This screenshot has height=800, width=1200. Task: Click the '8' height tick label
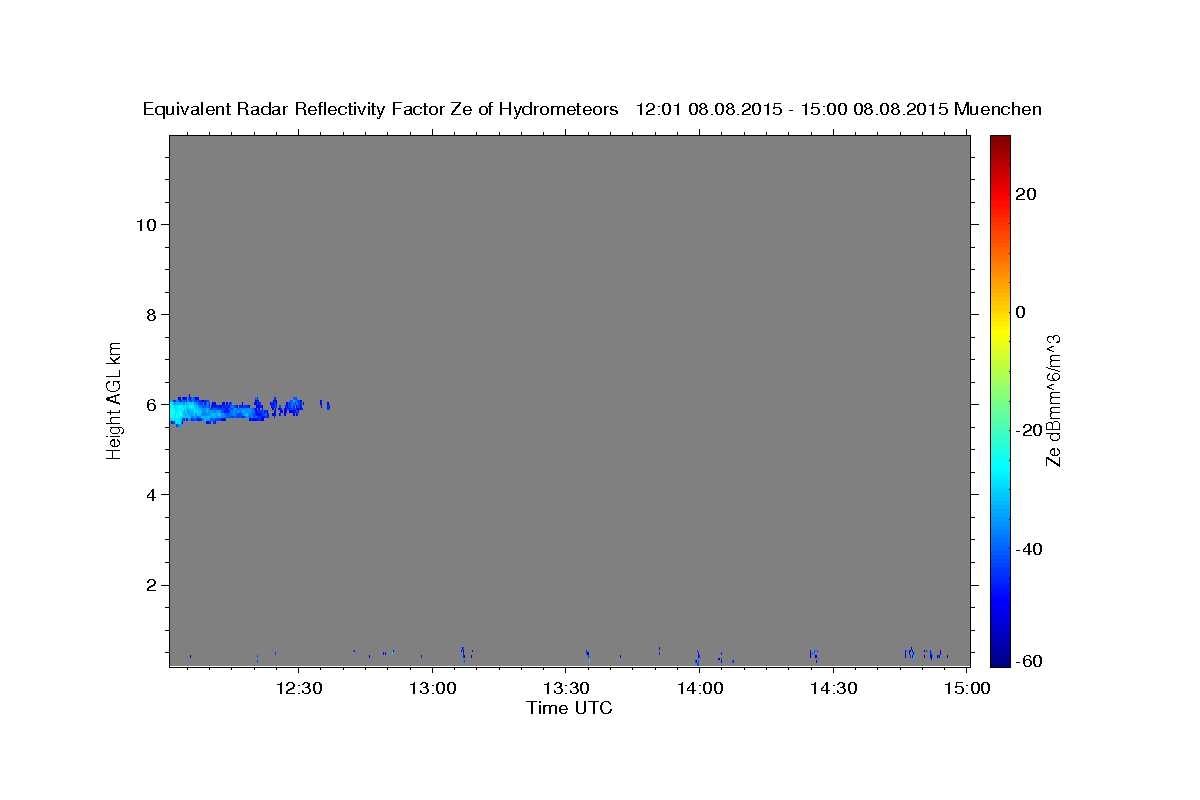tap(149, 314)
